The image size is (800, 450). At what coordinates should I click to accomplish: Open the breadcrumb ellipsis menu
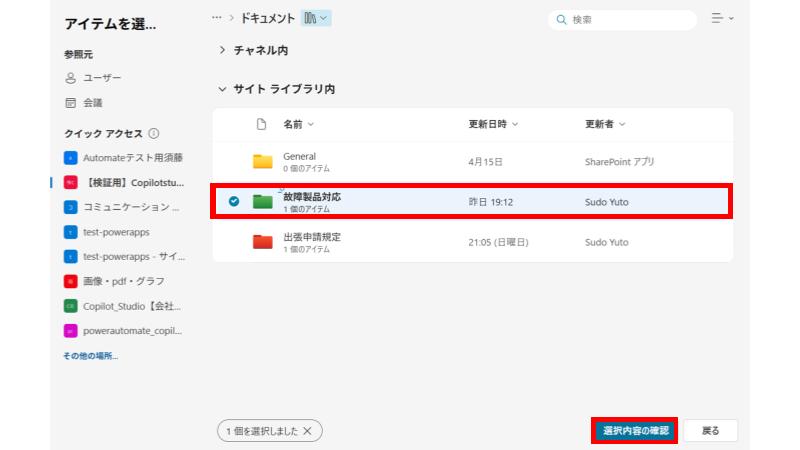click(x=217, y=18)
